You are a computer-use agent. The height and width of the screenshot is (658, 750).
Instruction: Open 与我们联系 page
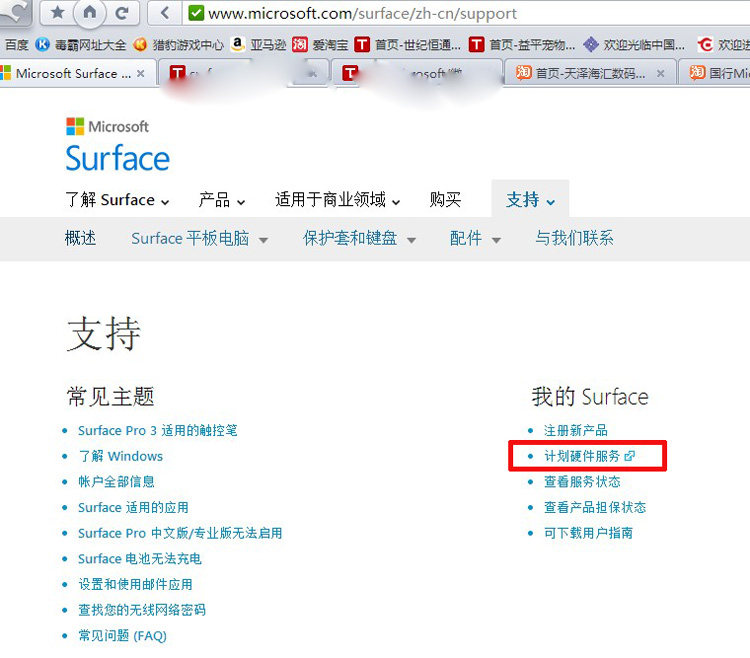click(574, 238)
